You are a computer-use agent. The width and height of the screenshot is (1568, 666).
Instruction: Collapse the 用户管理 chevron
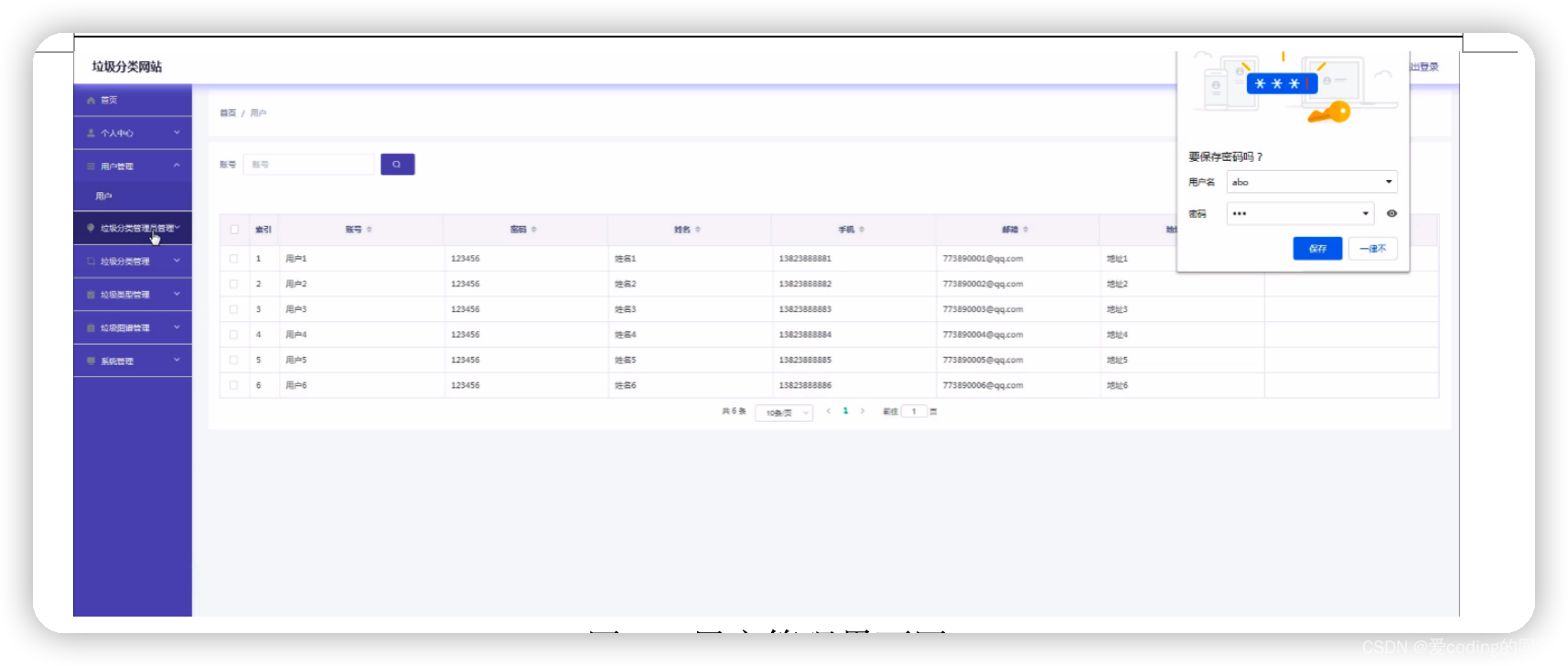click(x=177, y=166)
